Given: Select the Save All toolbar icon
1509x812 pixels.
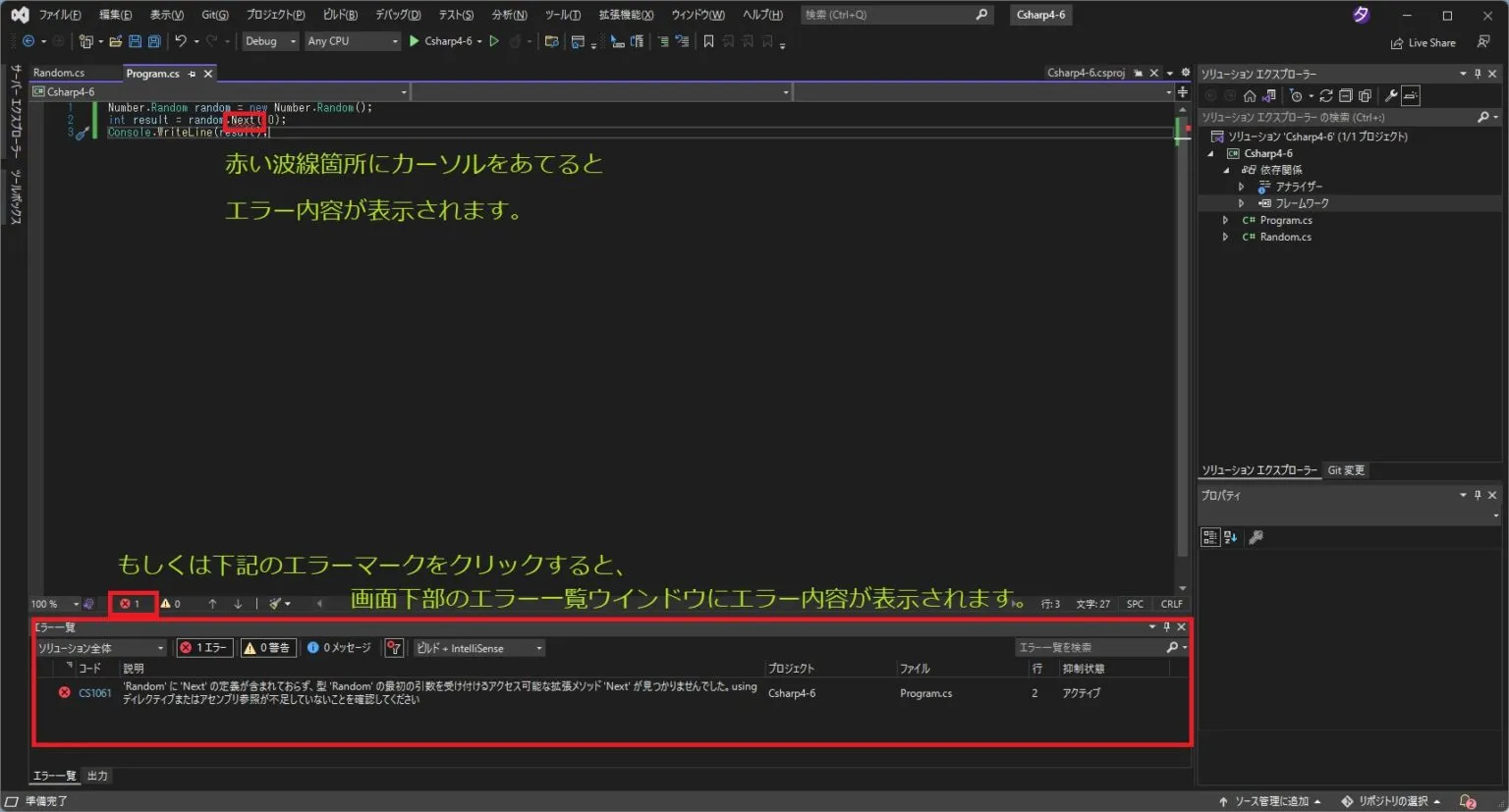Looking at the screenshot, I should [152, 40].
